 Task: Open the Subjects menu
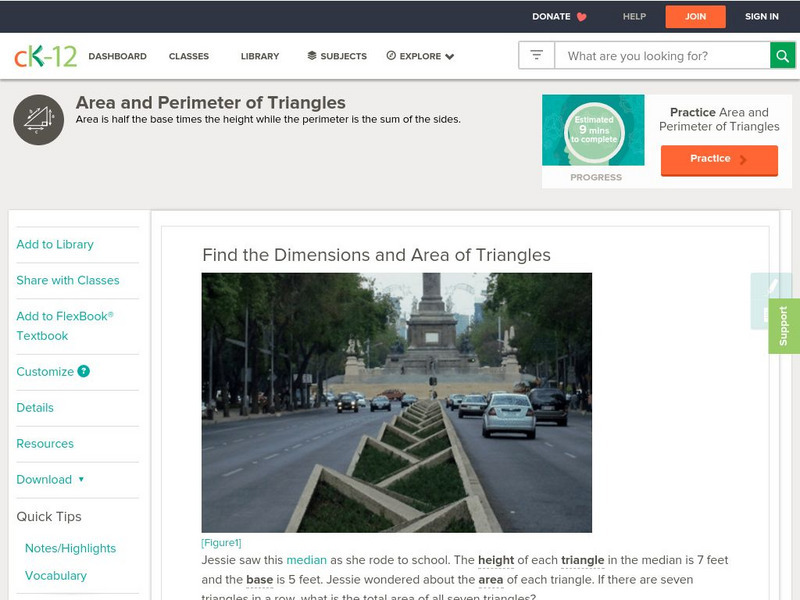tap(337, 56)
